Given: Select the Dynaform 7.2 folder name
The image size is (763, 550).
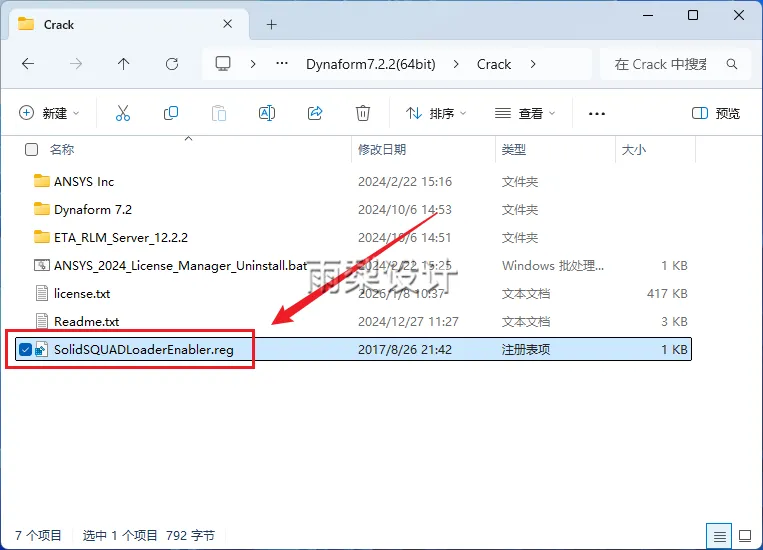Looking at the screenshot, I should click(93, 210).
